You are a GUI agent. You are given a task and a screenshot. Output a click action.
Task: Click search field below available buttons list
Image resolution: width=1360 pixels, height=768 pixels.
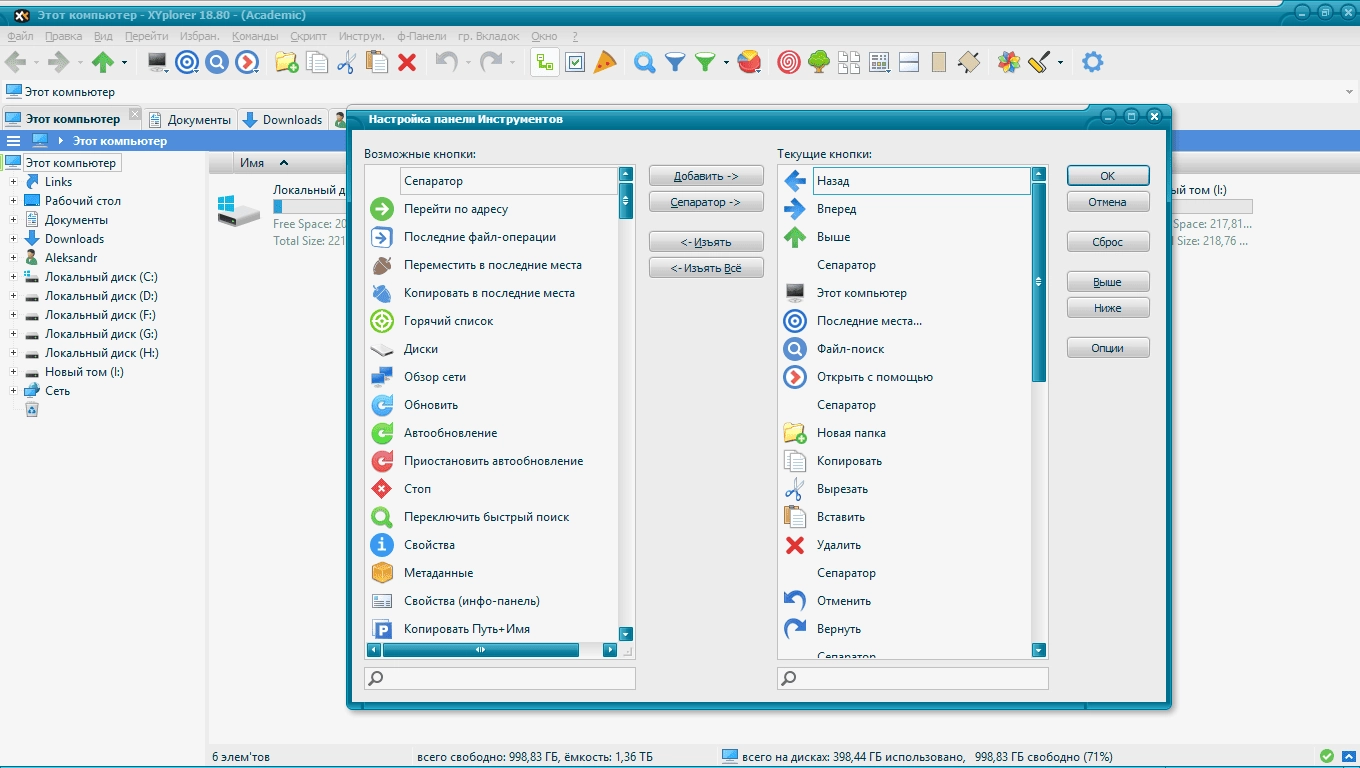(500, 678)
